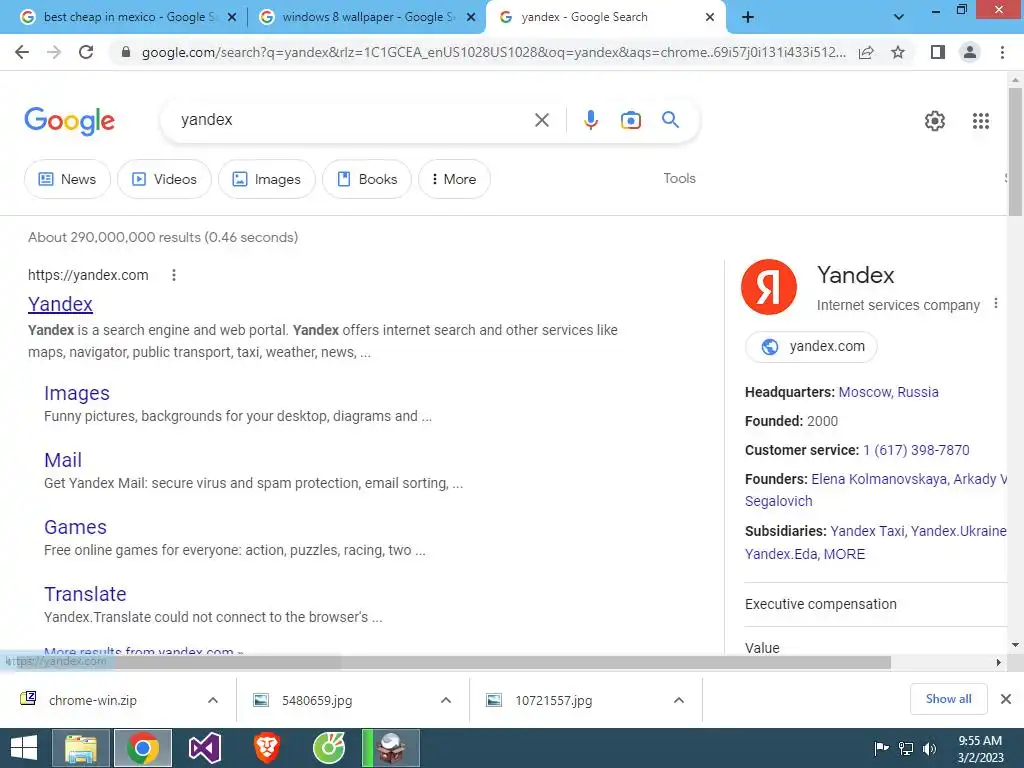1024x768 pixels.
Task: Expand options for 5480659.jpg download
Action: pos(446,700)
